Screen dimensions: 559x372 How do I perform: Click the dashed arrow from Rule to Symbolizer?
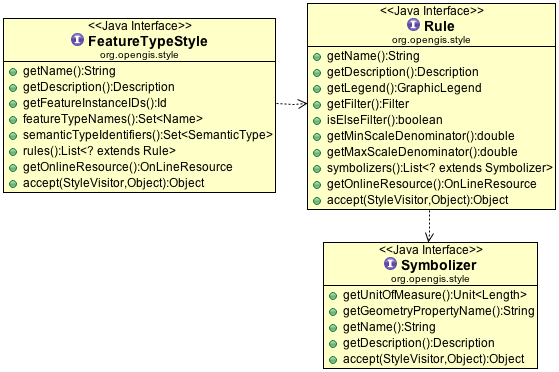click(x=429, y=226)
